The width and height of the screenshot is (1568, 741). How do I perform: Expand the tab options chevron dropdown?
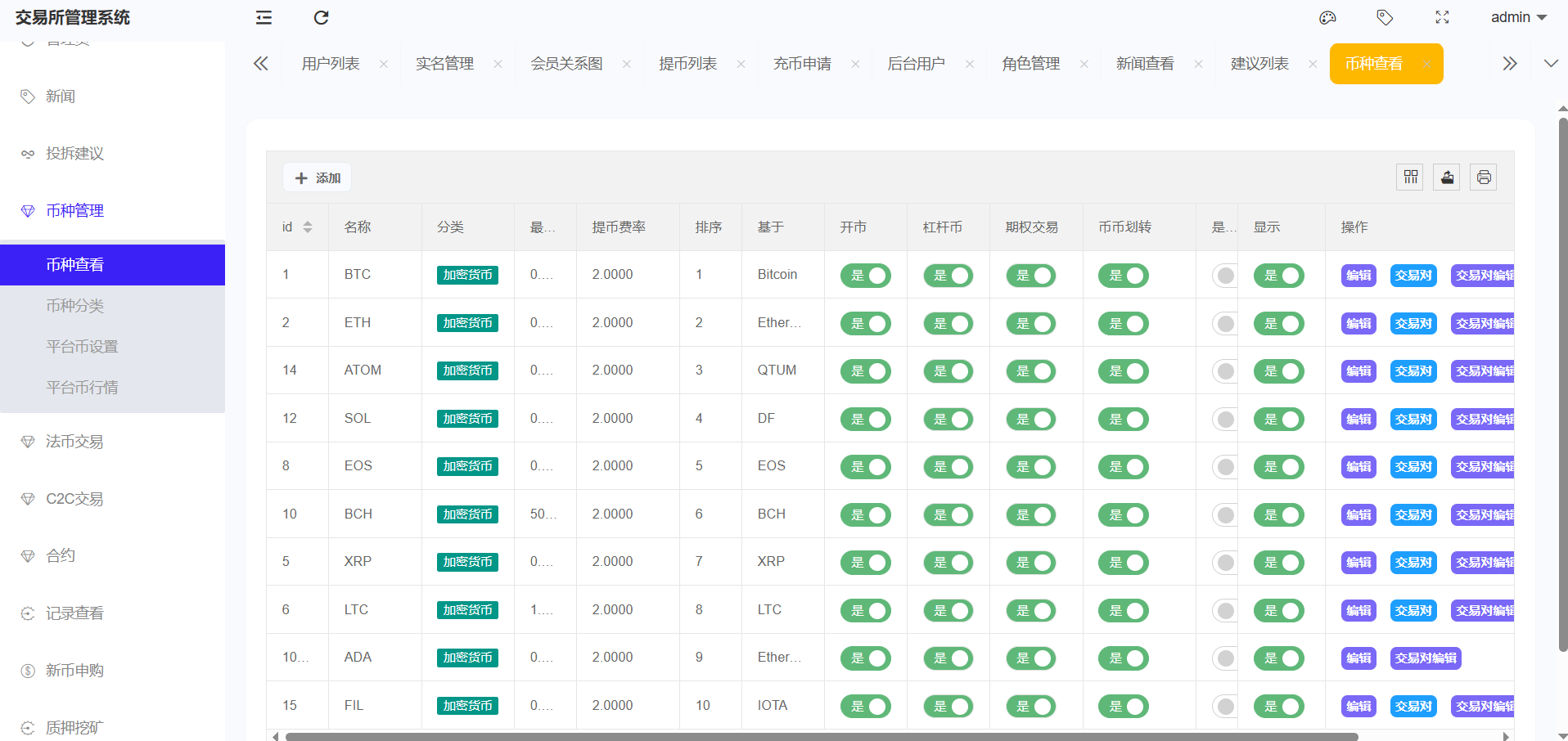pyautogui.click(x=1550, y=64)
